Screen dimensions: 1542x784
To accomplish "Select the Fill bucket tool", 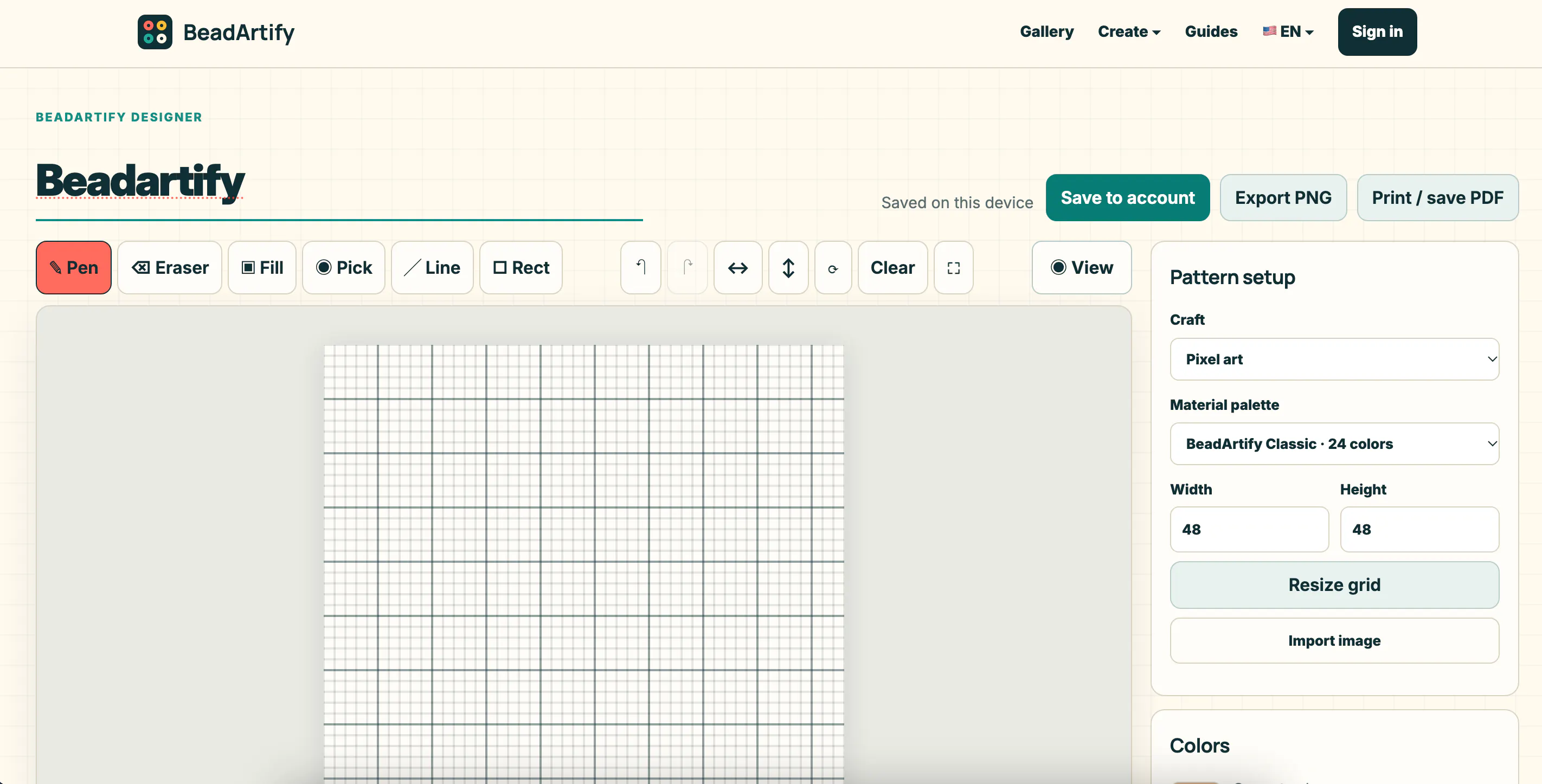I will [x=261, y=267].
